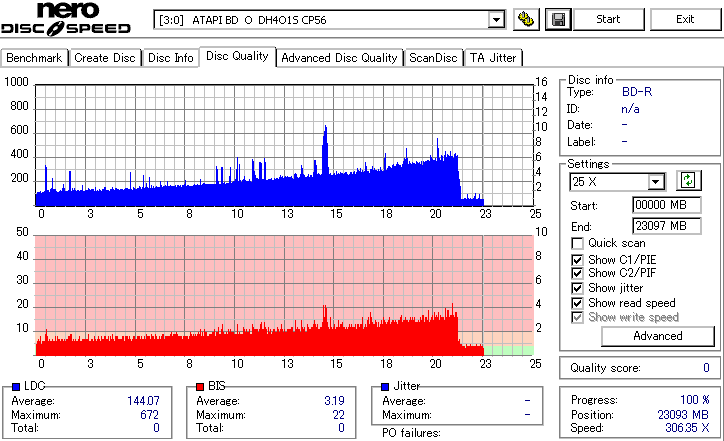The height and width of the screenshot is (441, 724).
Task: Switch to the ScanDisc tab
Action: (x=433, y=58)
